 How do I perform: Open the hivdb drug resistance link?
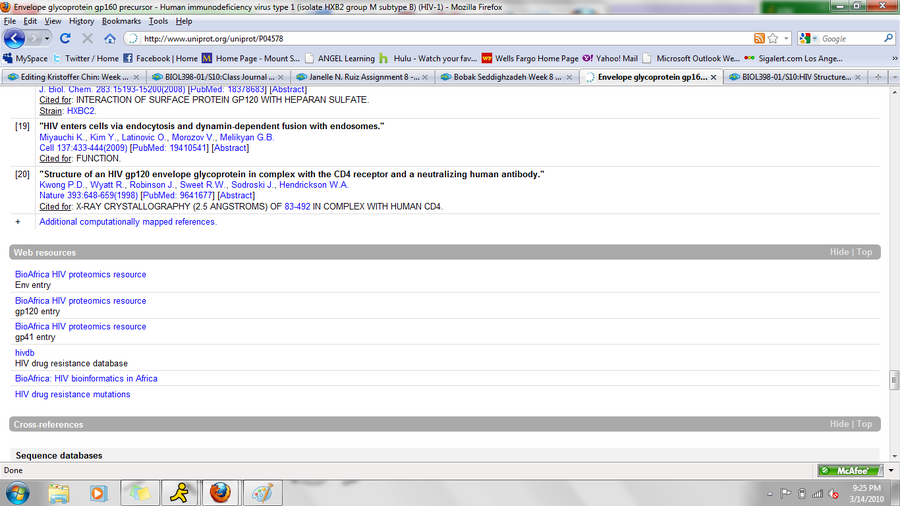coord(24,353)
